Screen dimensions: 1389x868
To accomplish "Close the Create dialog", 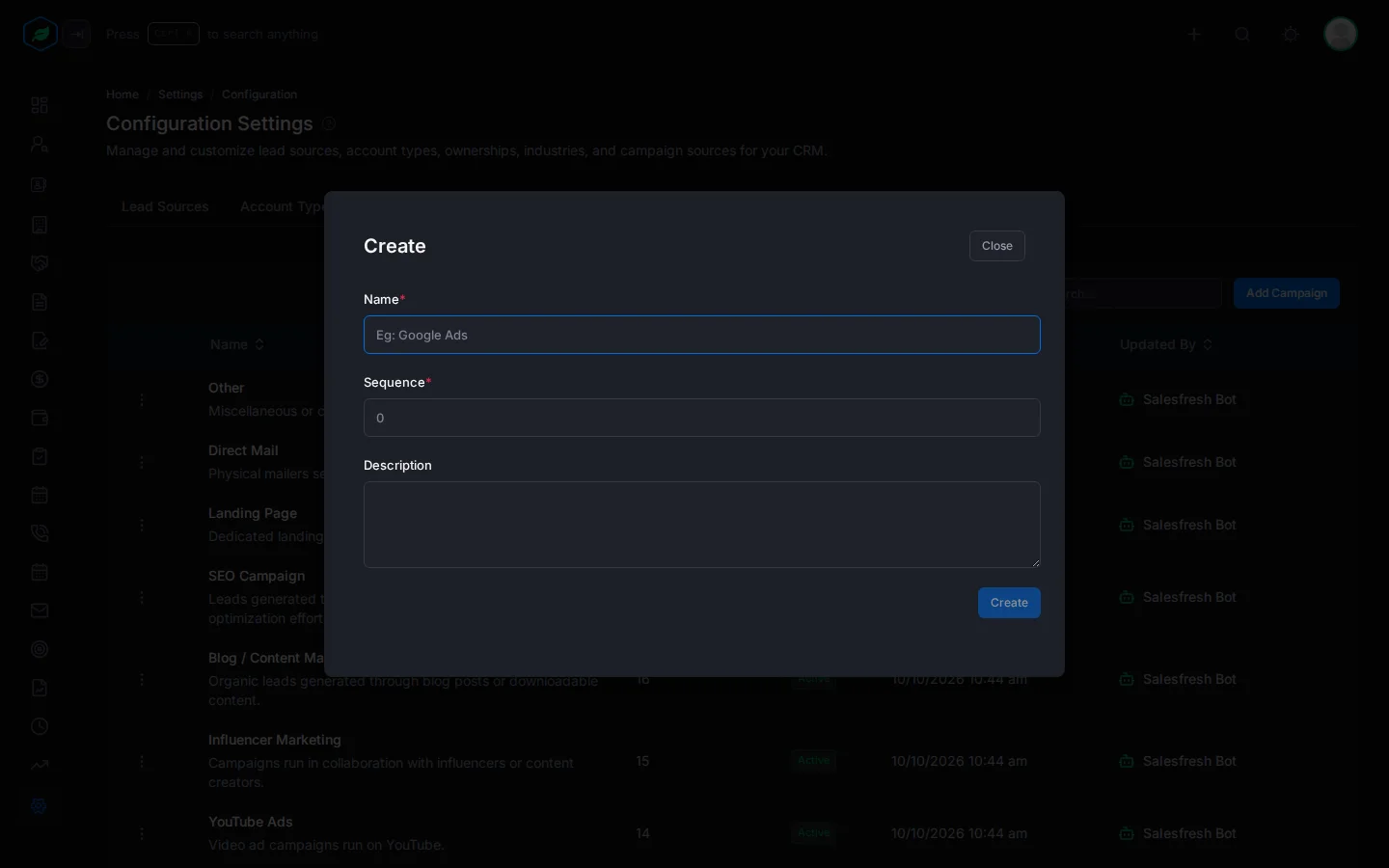I will (x=997, y=246).
